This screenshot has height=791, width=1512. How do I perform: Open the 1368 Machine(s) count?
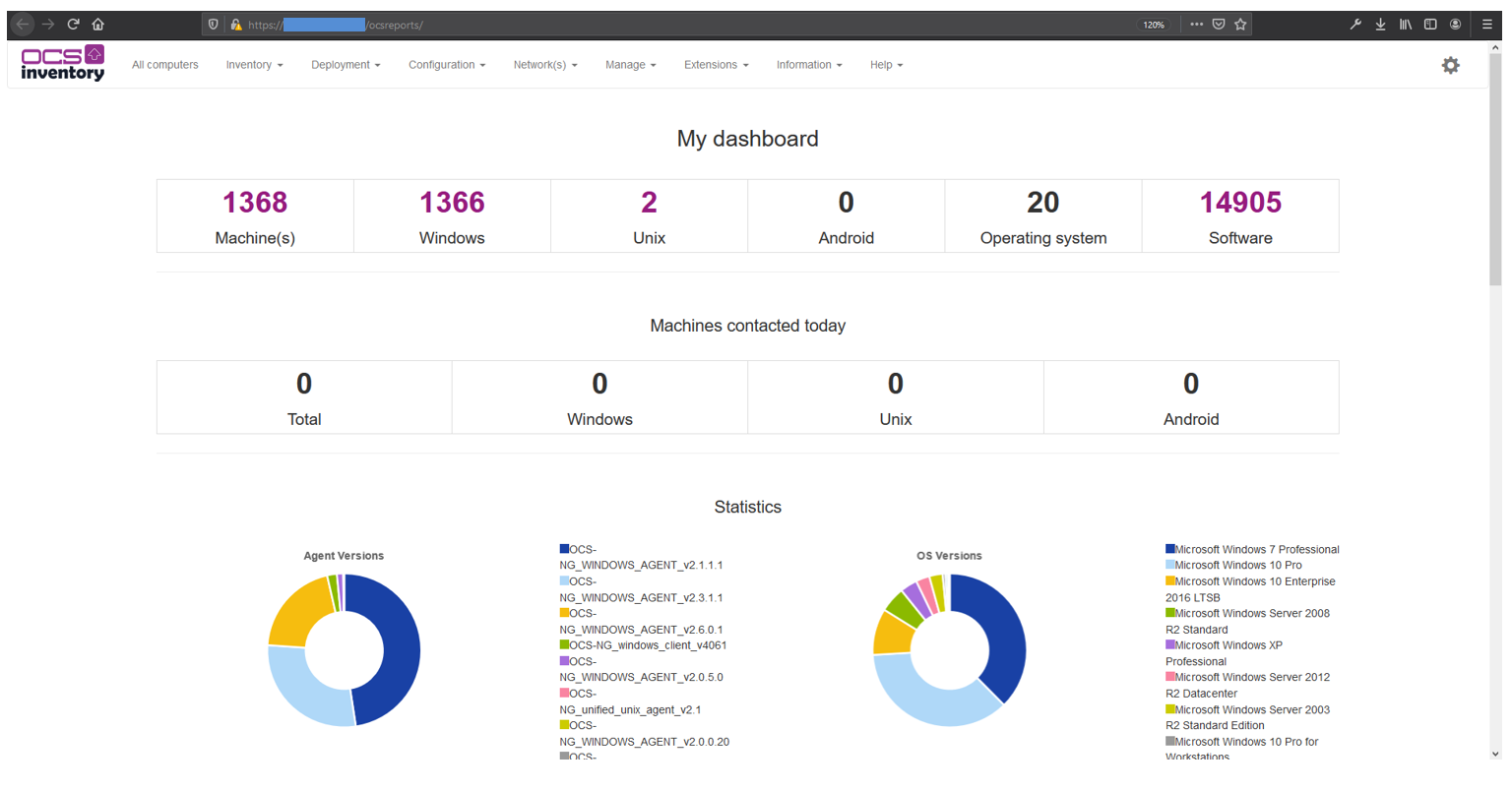[255, 203]
